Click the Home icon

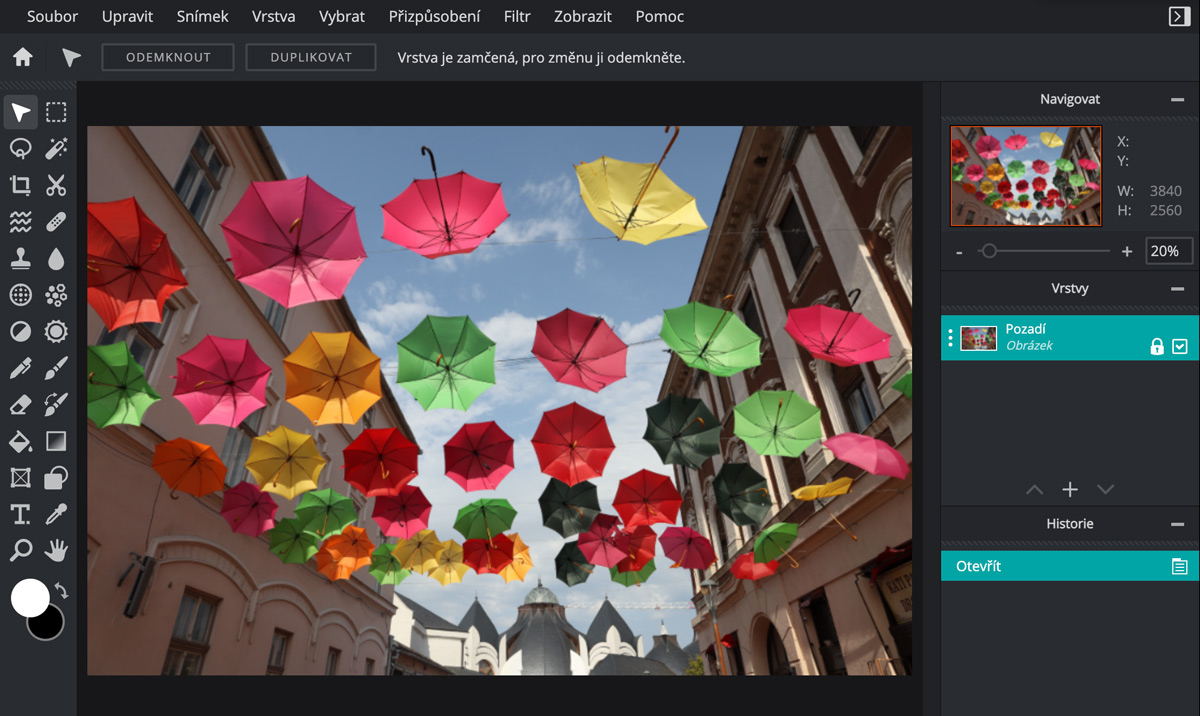[22, 58]
